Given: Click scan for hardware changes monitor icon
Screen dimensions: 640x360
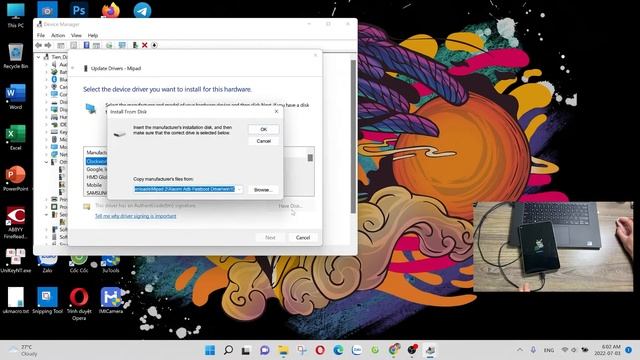Looking at the screenshot, I should [122, 45].
